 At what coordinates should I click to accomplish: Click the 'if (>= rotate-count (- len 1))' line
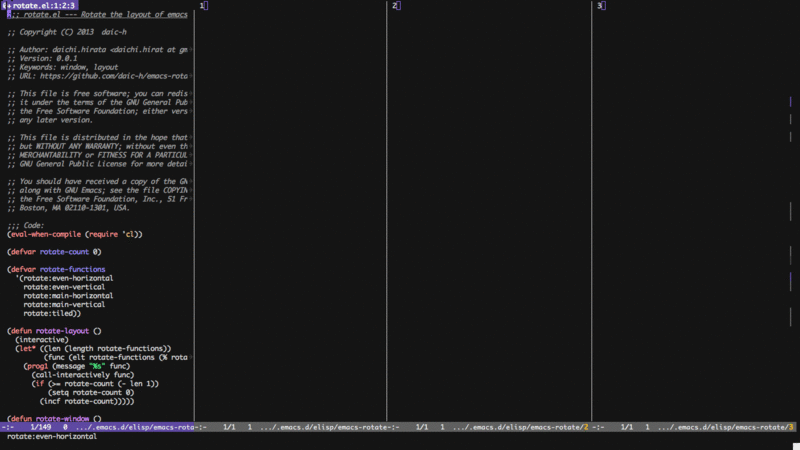95,384
